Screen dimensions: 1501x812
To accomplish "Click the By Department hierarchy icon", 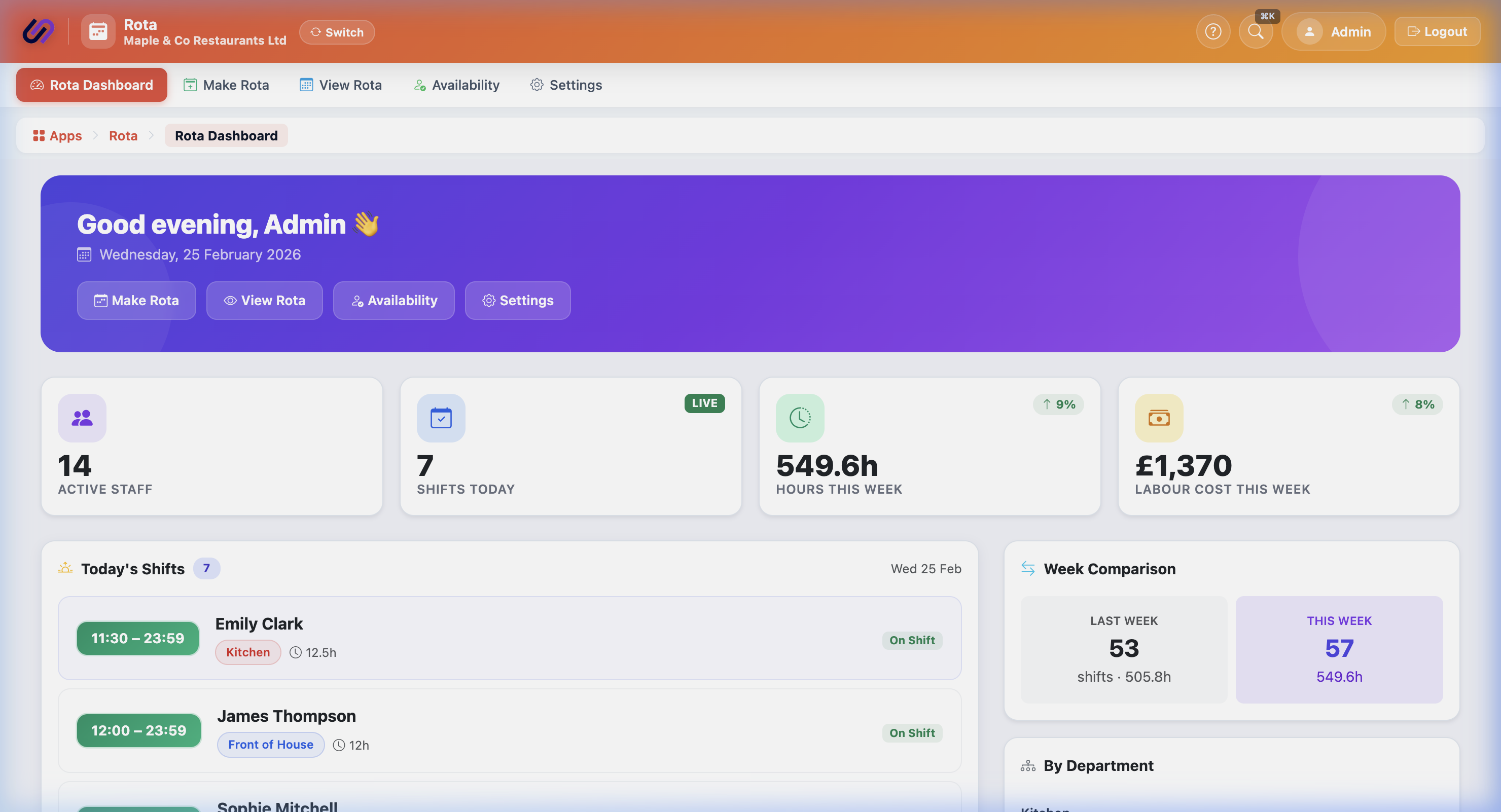I will pyautogui.click(x=1028, y=765).
